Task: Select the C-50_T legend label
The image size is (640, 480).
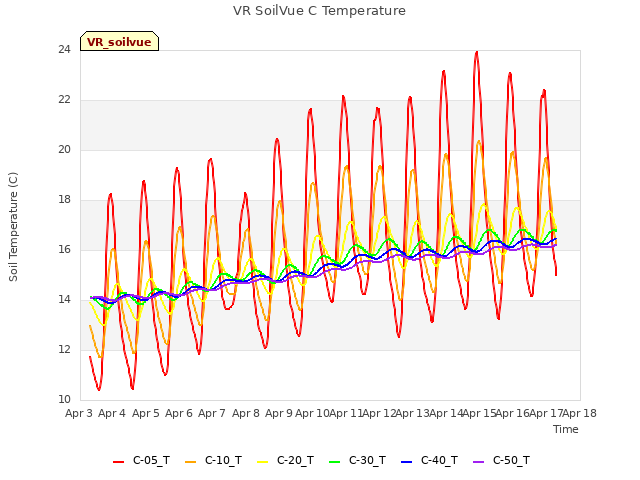Action: click(511, 460)
